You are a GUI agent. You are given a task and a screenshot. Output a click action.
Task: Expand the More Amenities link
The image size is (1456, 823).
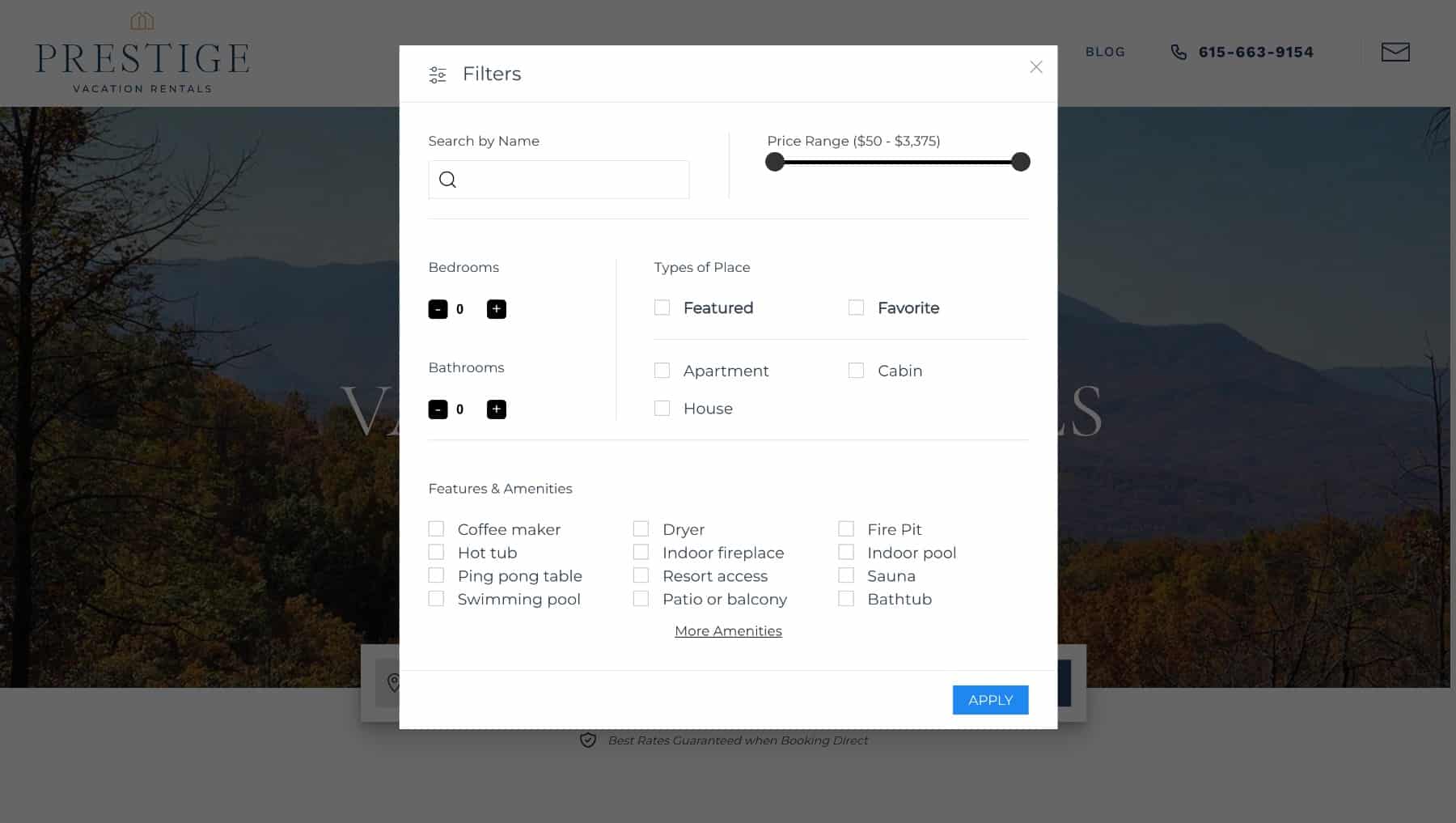[728, 631]
